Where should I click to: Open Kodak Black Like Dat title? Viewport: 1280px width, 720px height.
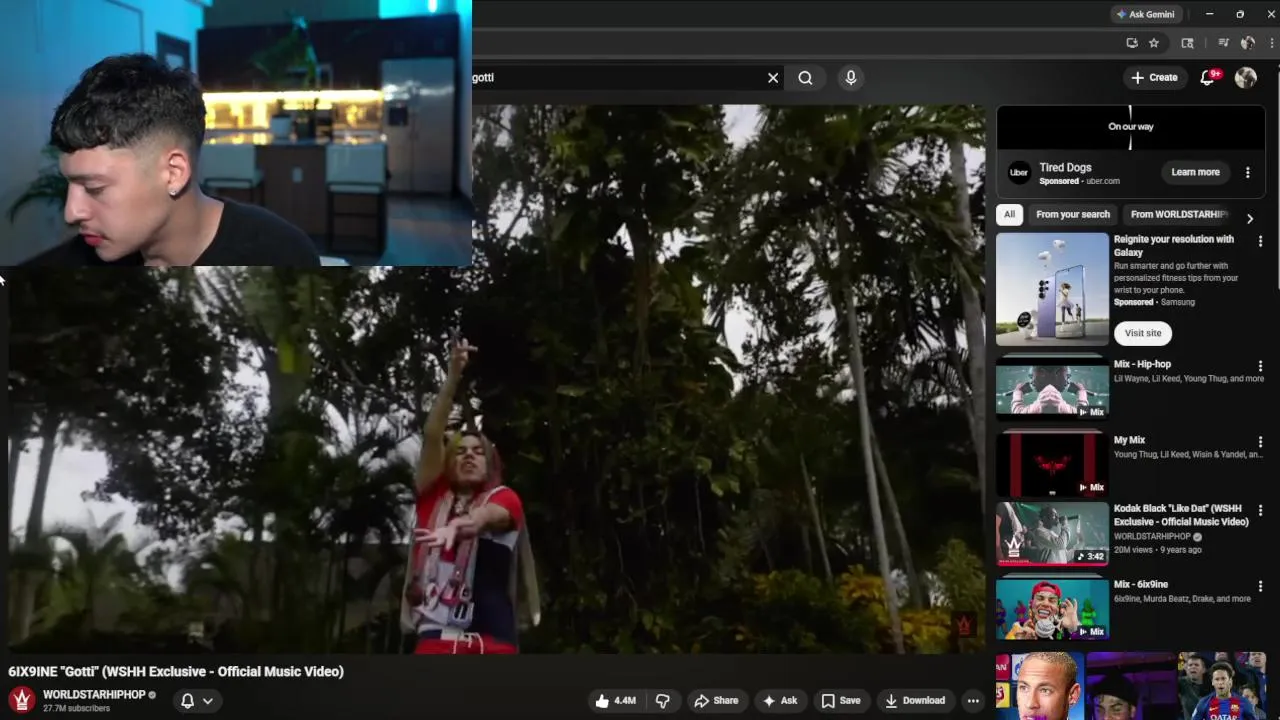[x=1181, y=515]
